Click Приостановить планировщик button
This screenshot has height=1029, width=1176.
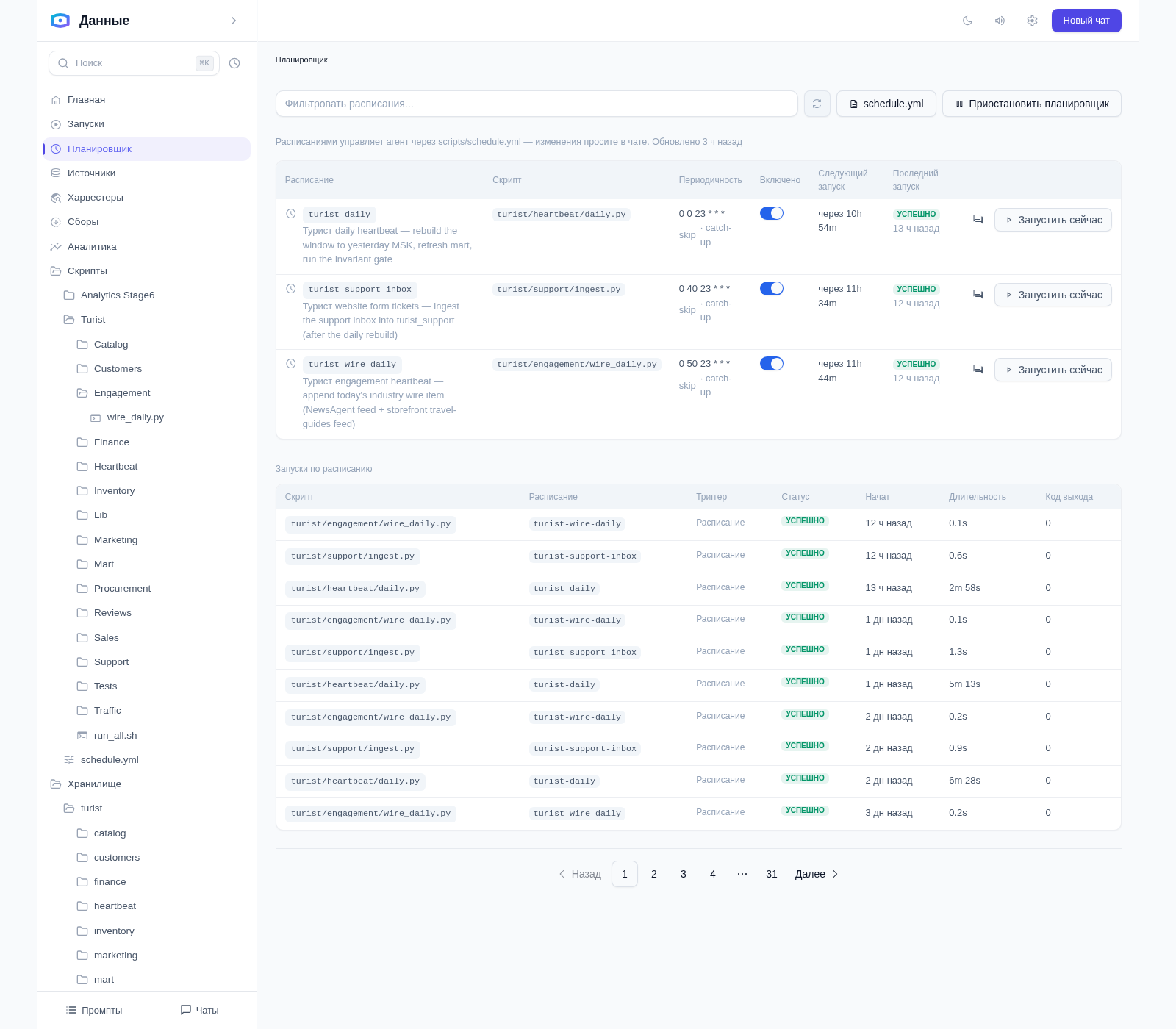pyautogui.click(x=1032, y=104)
